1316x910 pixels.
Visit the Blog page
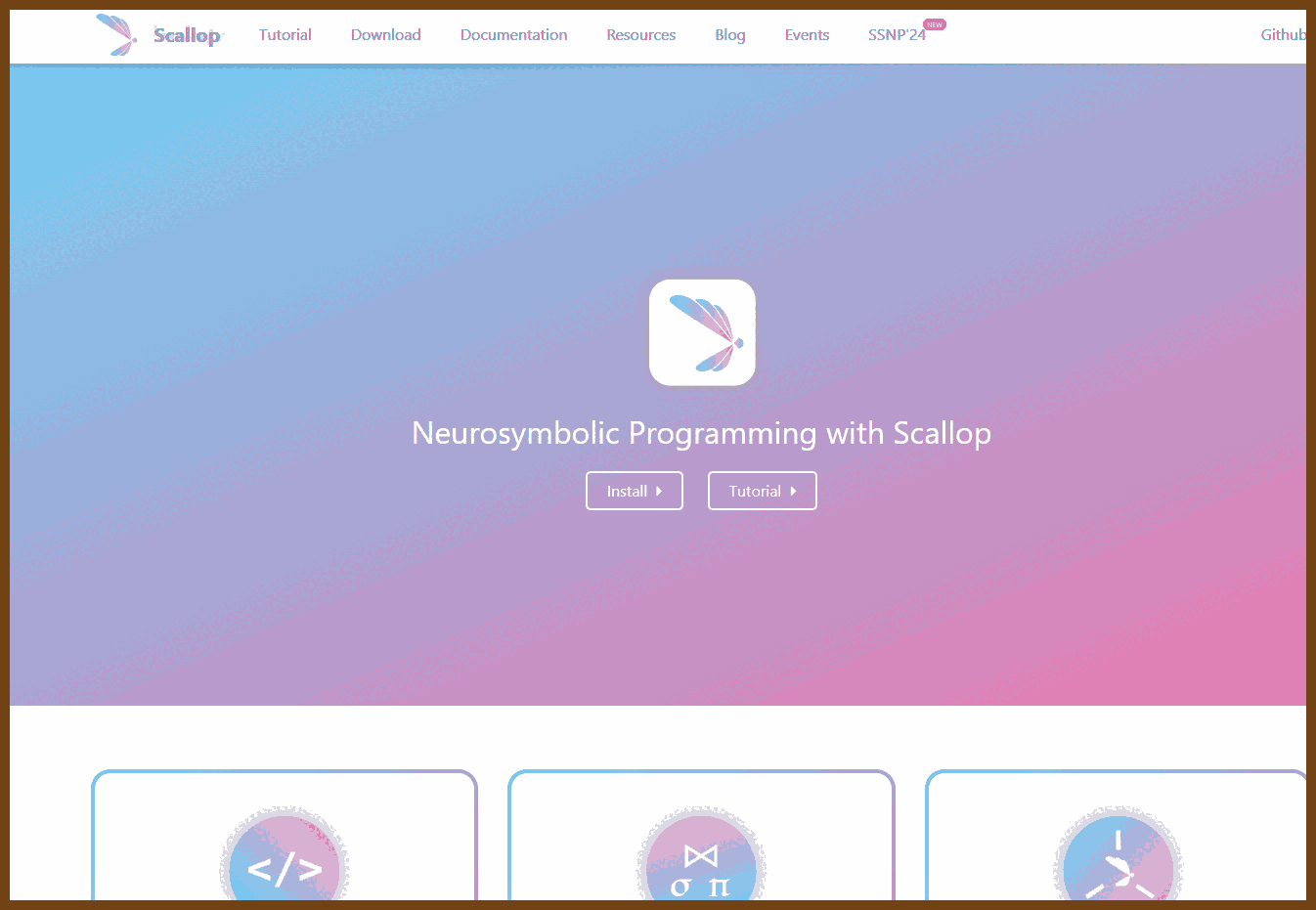(x=729, y=35)
